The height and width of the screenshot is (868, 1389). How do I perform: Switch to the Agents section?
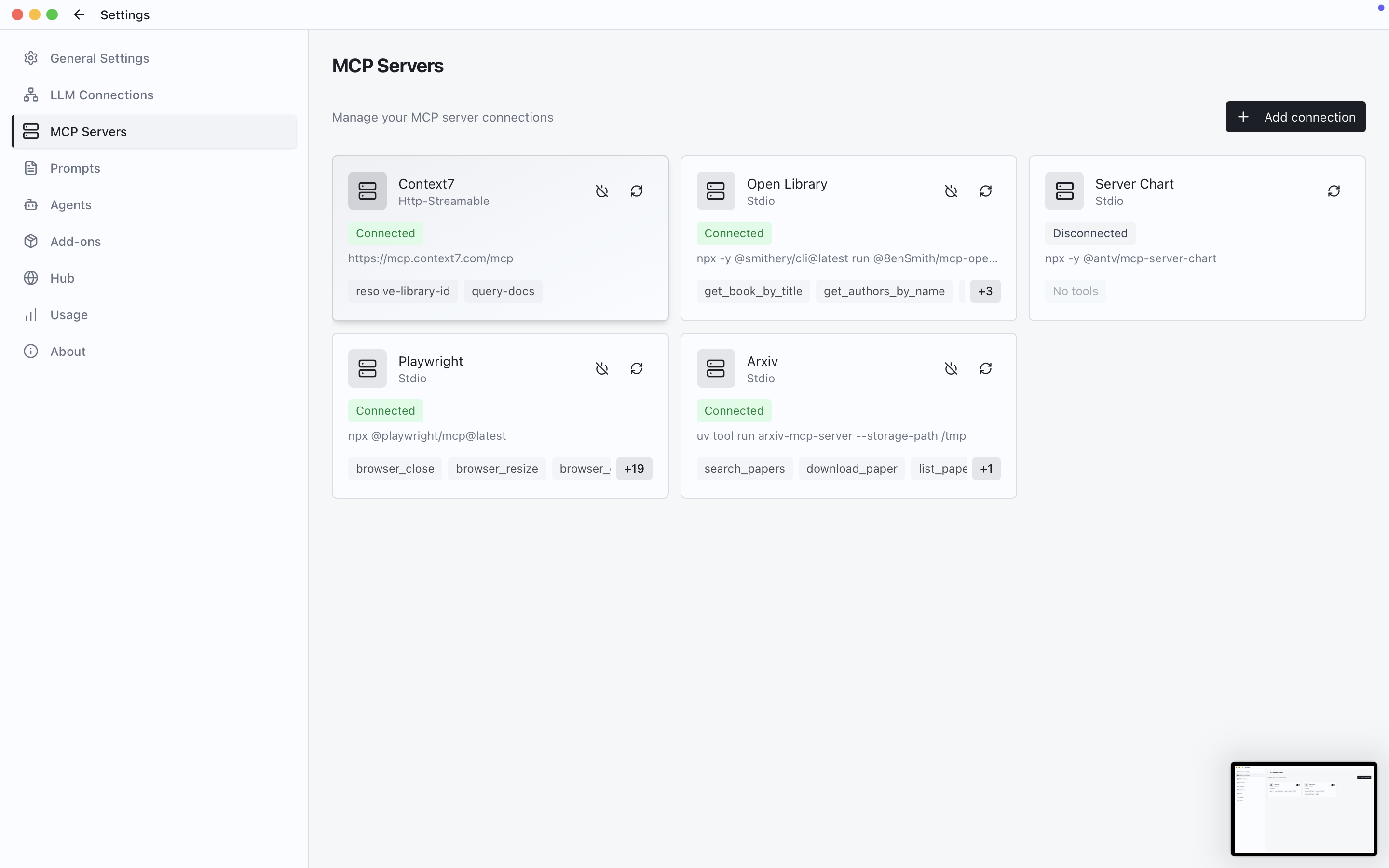[70, 205]
